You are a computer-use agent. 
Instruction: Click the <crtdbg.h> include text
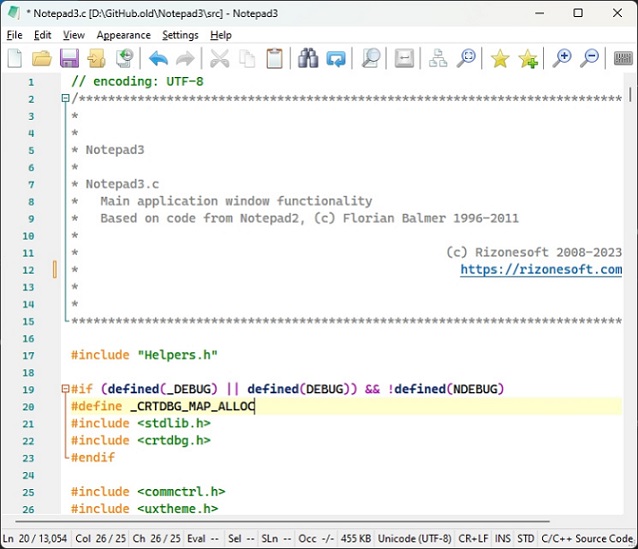[x=174, y=440]
